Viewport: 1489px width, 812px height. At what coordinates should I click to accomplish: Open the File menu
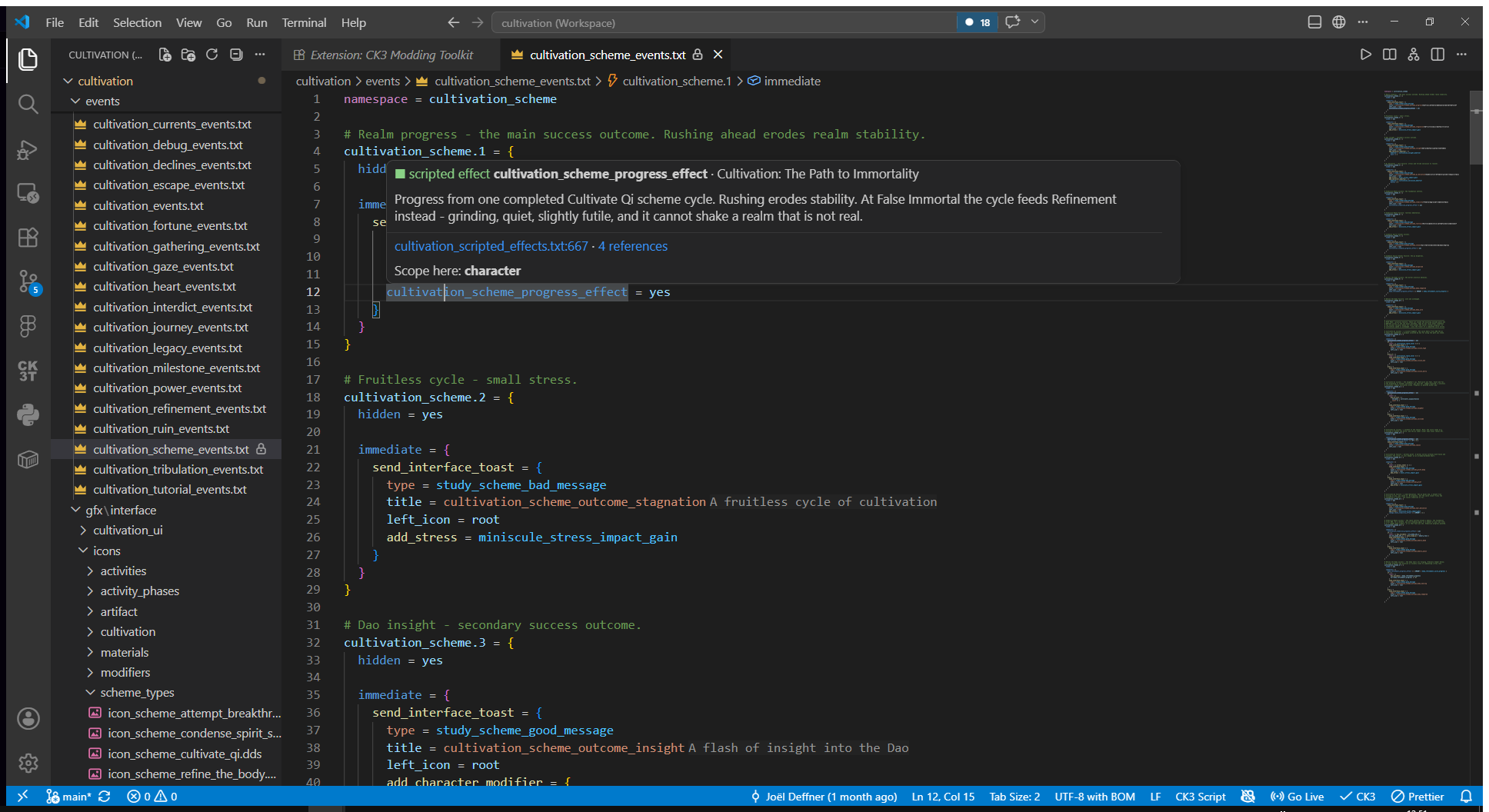(55, 22)
